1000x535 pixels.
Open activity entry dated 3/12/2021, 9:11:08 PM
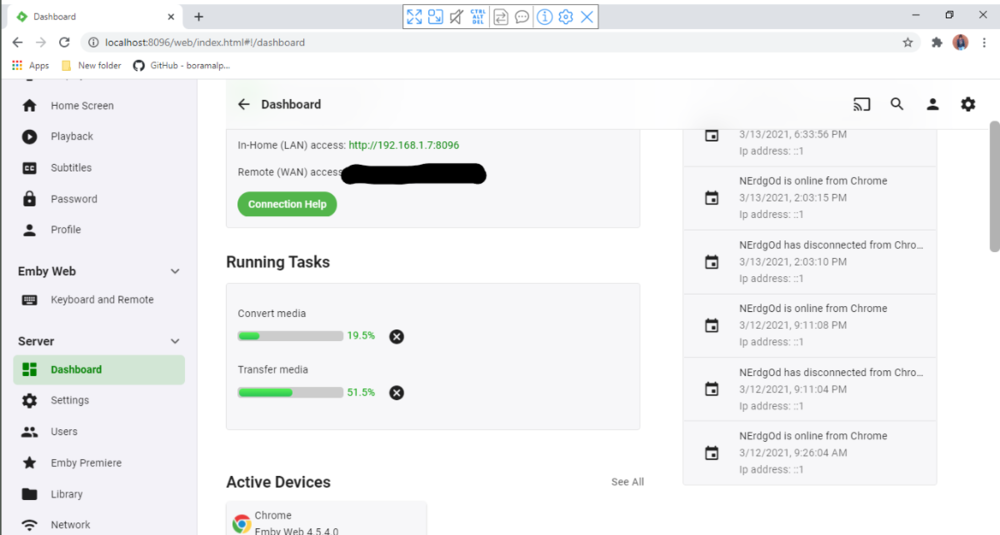[x=810, y=325]
